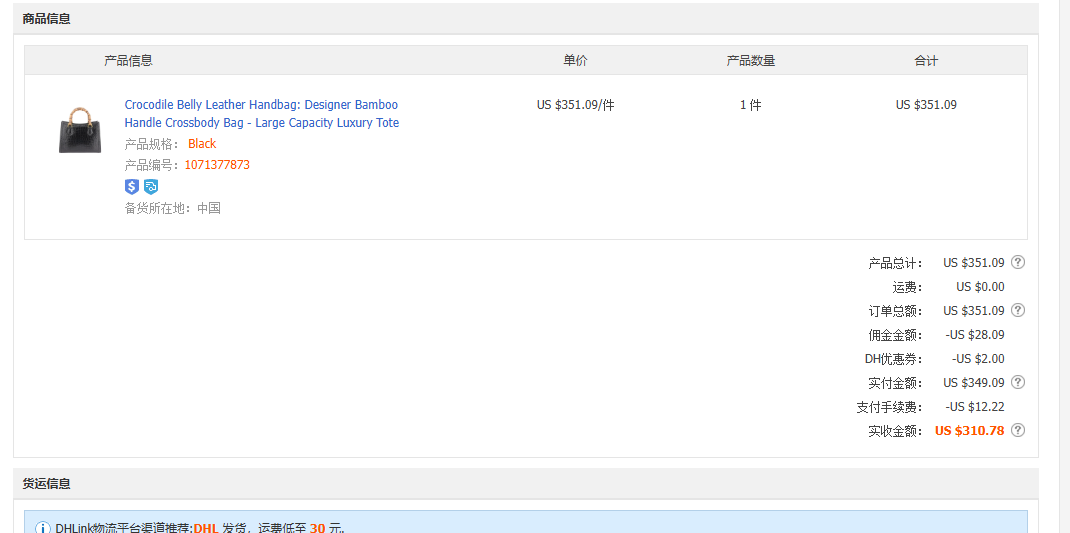Click the US $310.78 received amount

click(x=969, y=431)
